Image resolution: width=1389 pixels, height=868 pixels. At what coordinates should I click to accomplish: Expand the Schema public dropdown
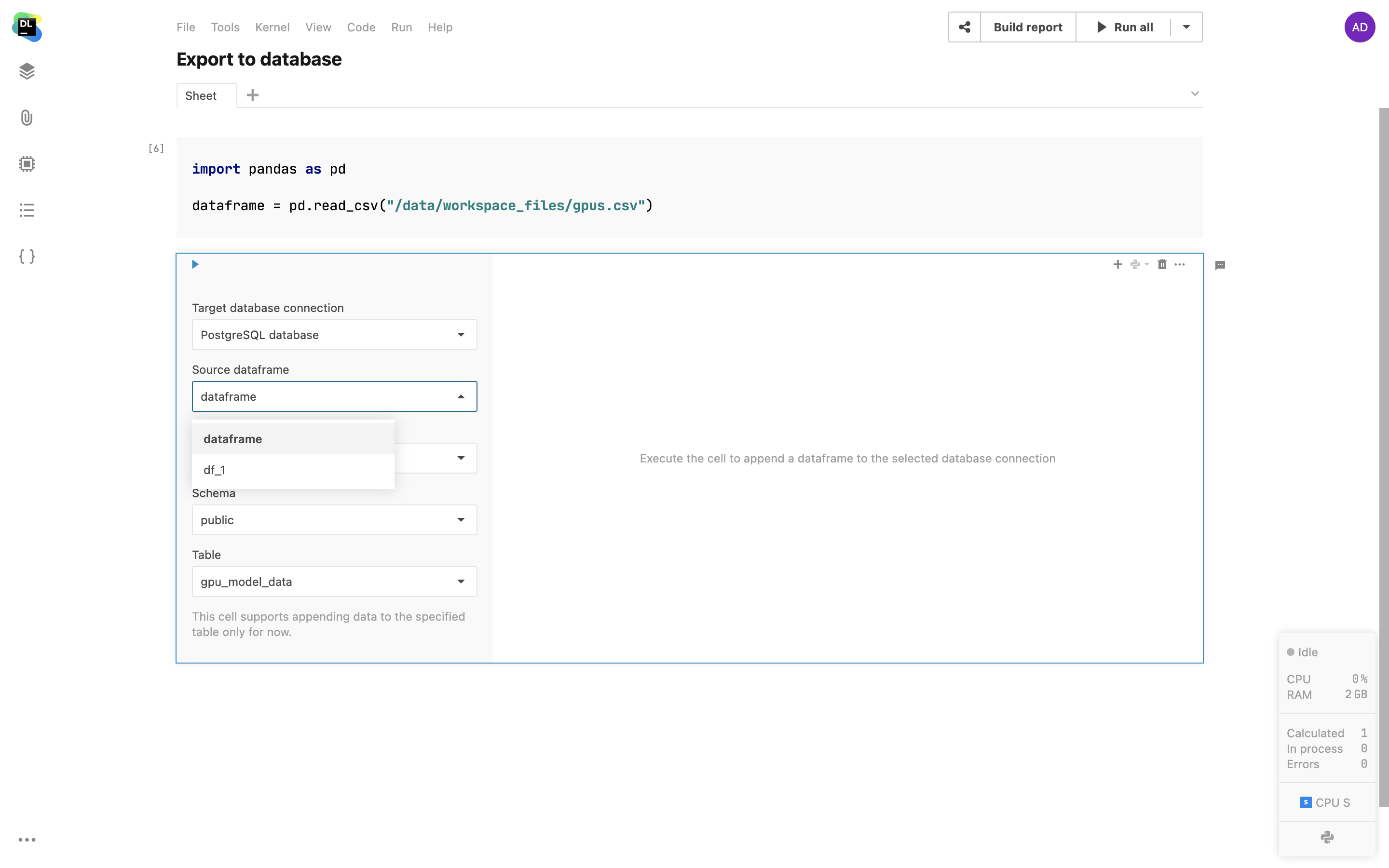334,520
